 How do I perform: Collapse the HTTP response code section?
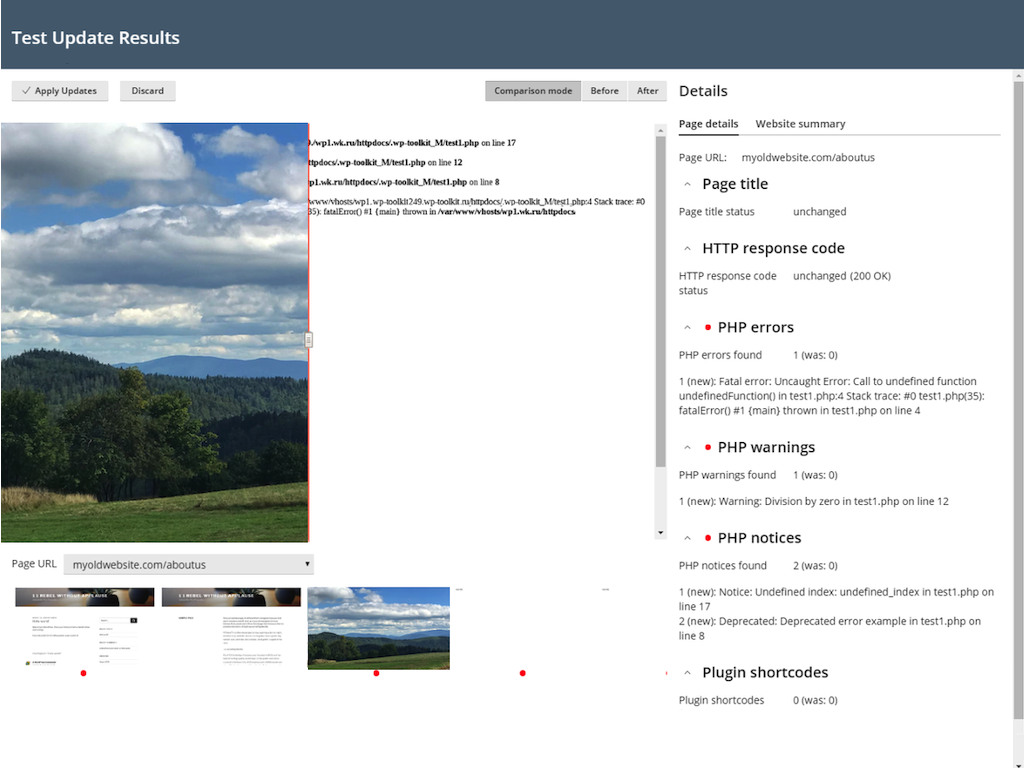click(x=686, y=247)
